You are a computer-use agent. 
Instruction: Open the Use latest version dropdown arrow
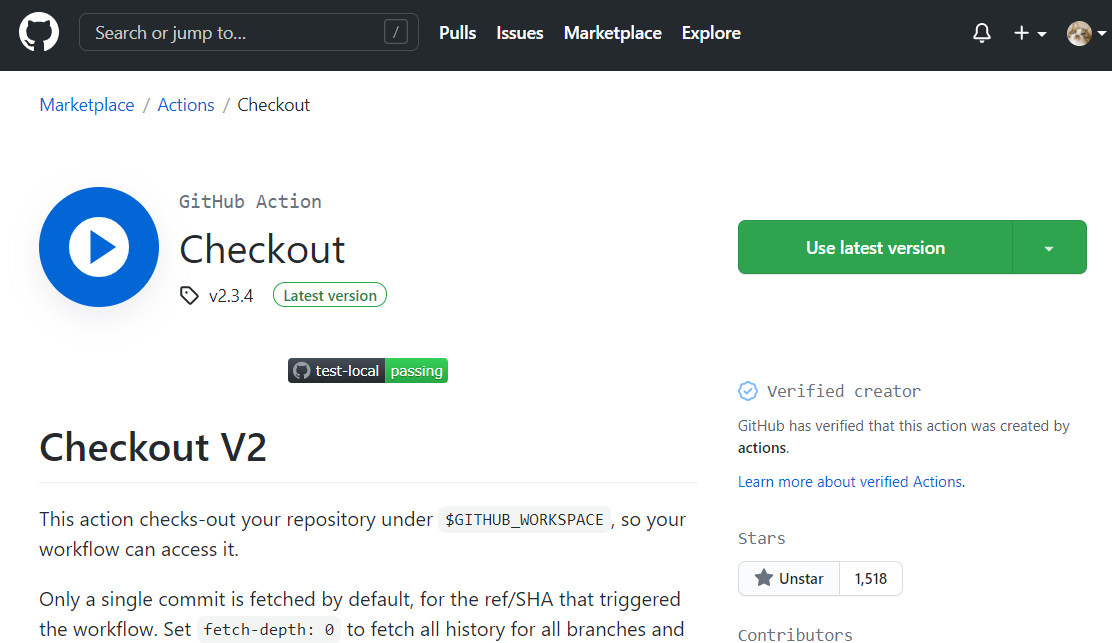tap(1049, 247)
